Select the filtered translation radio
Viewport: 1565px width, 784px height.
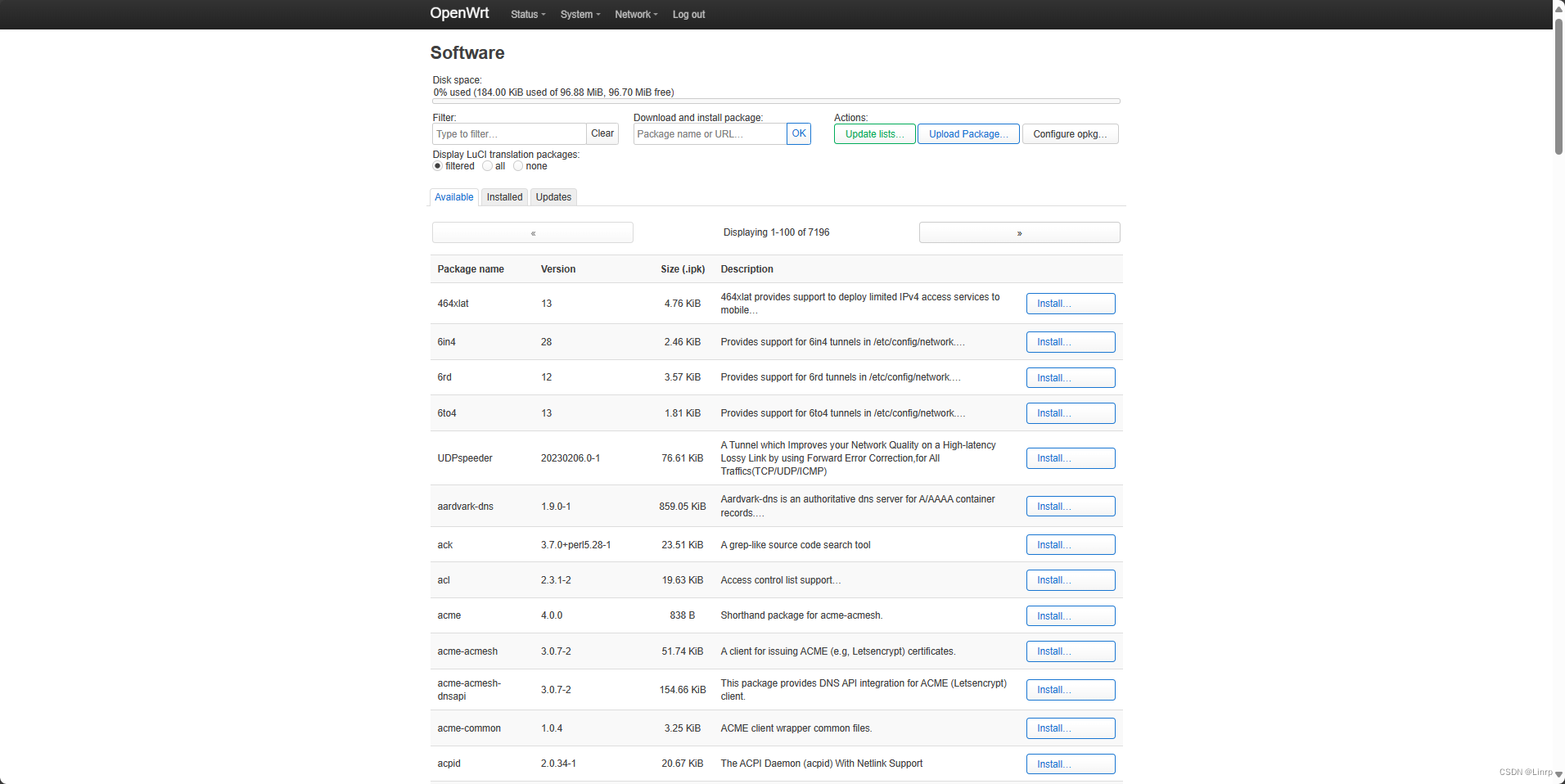click(x=437, y=166)
